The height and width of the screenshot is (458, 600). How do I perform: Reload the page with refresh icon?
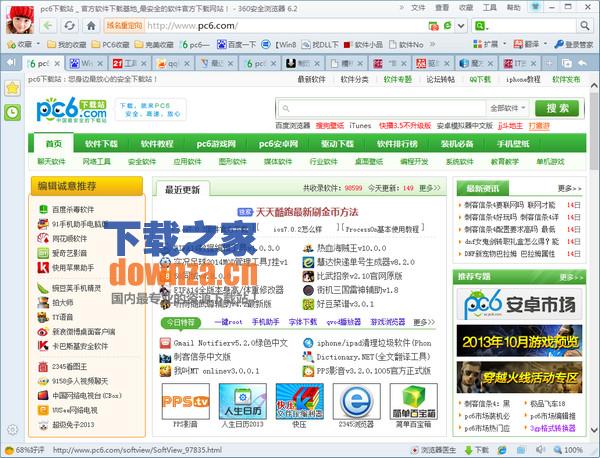(69, 26)
